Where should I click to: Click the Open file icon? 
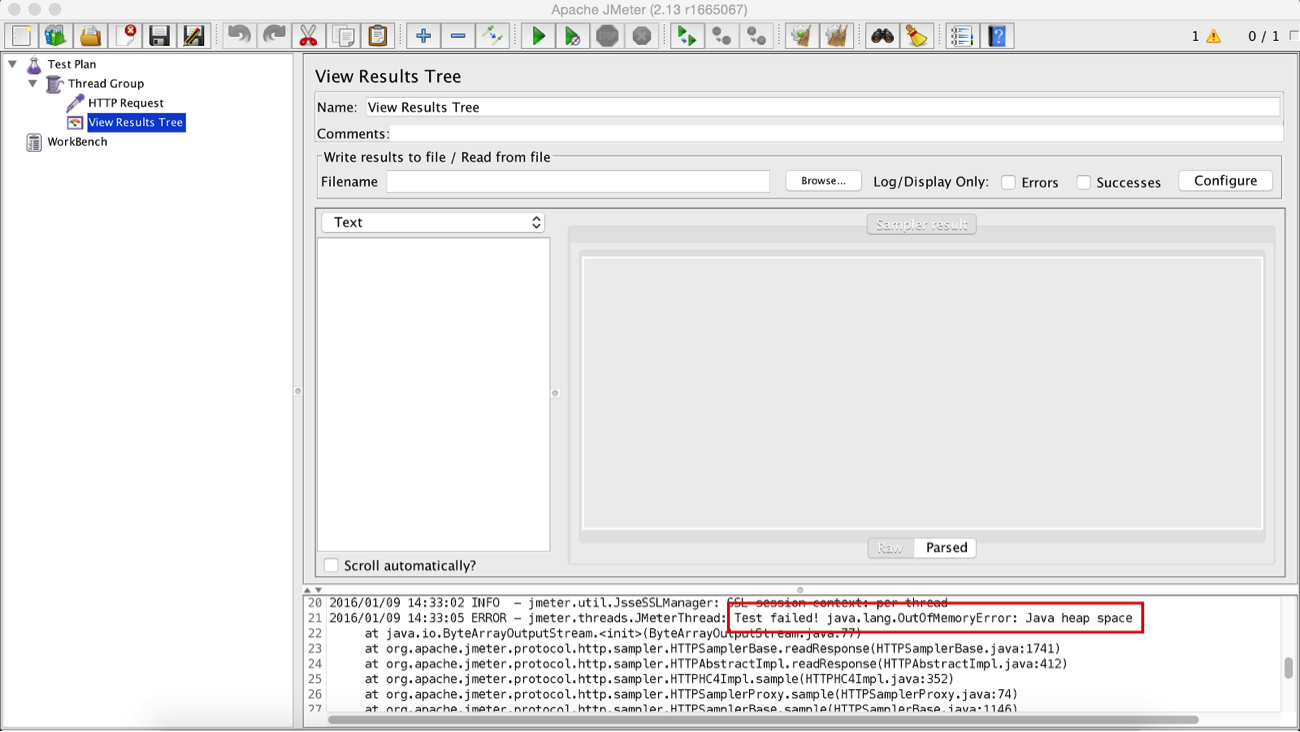coord(90,37)
